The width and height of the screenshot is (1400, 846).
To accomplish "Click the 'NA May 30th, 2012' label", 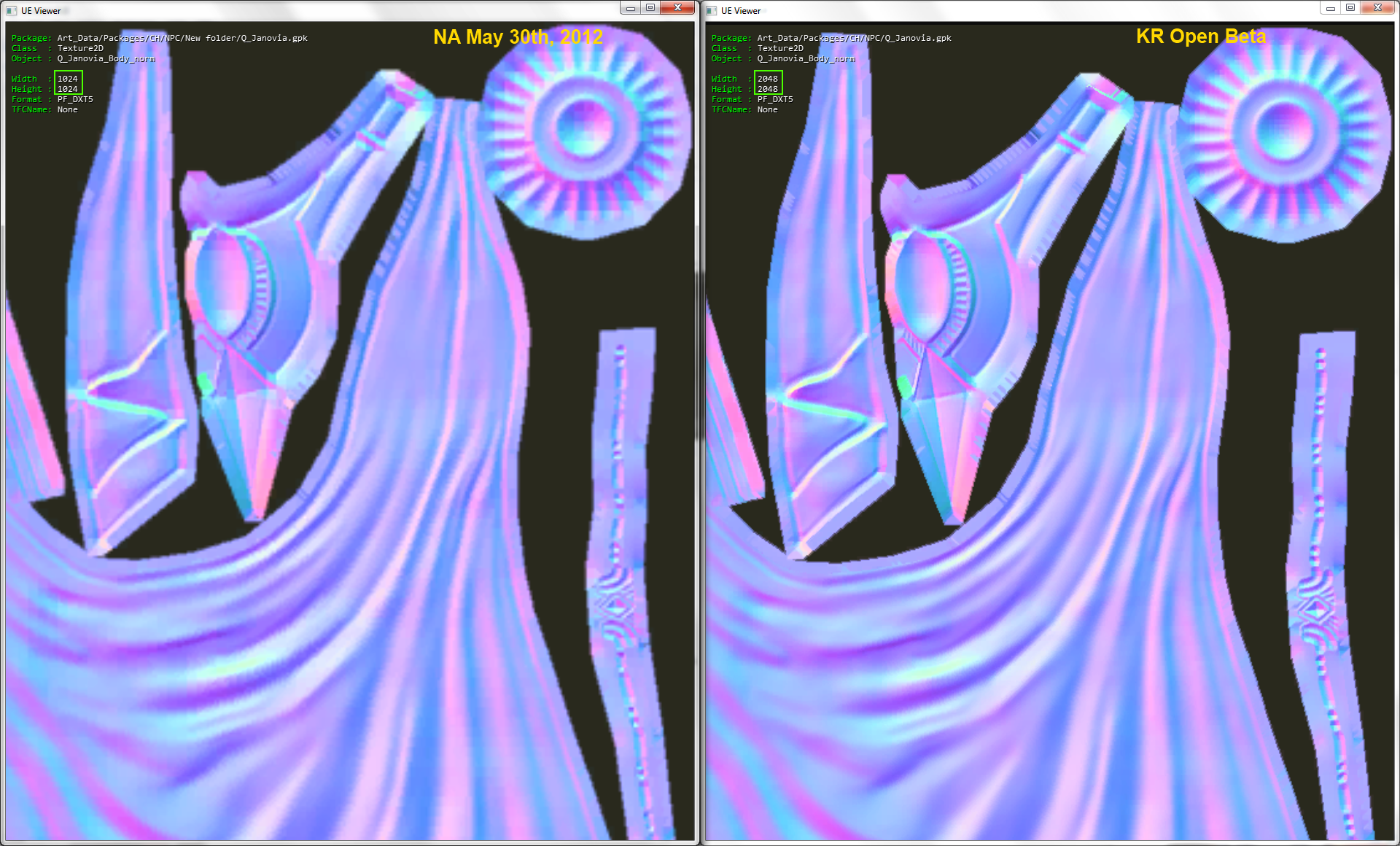I will [x=518, y=36].
